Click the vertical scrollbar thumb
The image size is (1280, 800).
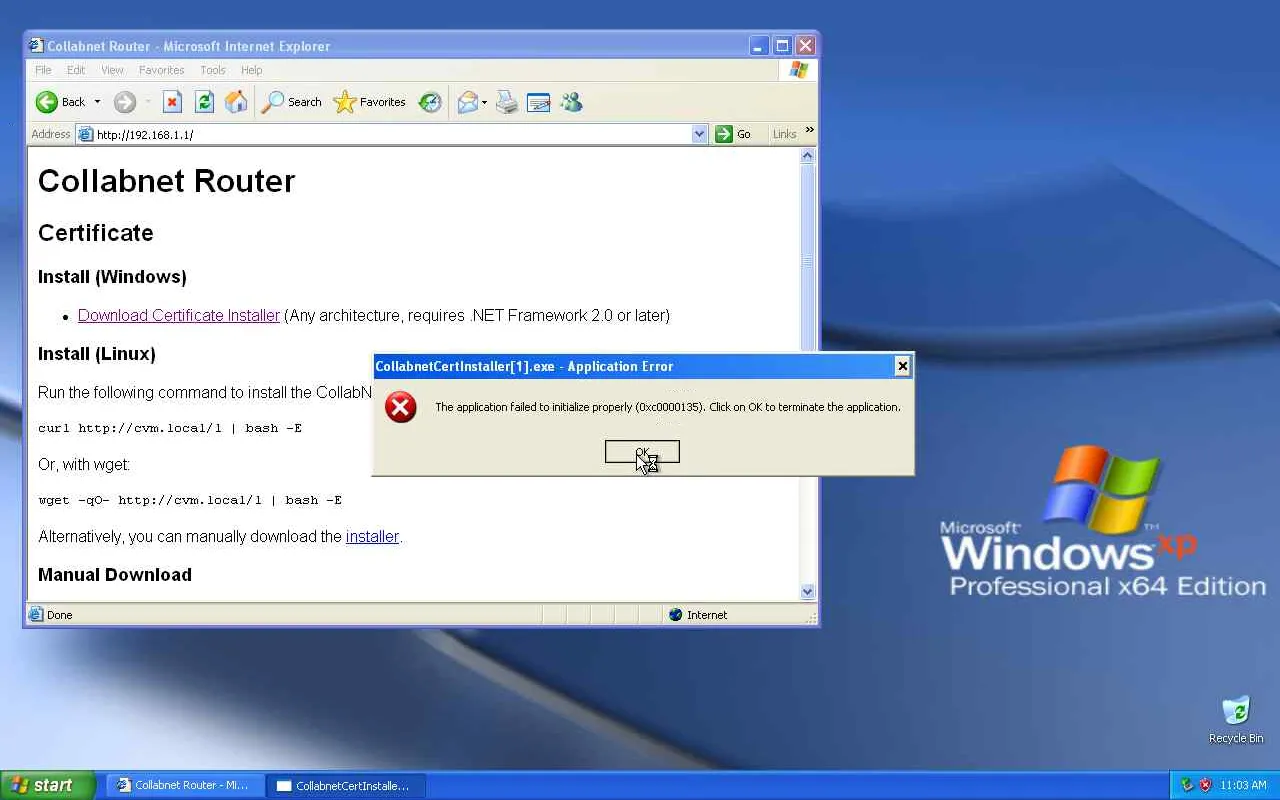(x=808, y=260)
